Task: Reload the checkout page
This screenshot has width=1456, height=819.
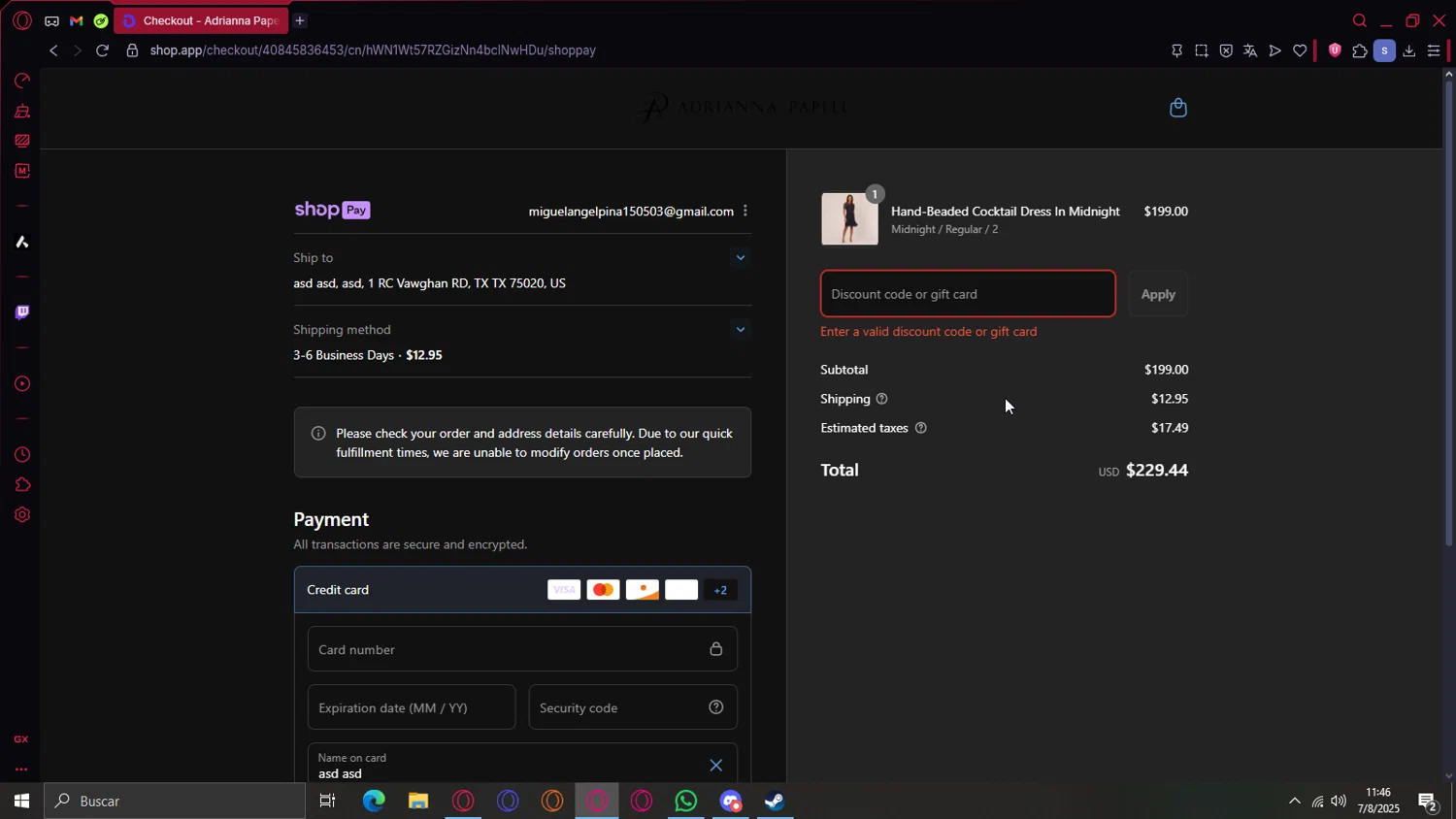Action: [x=102, y=50]
